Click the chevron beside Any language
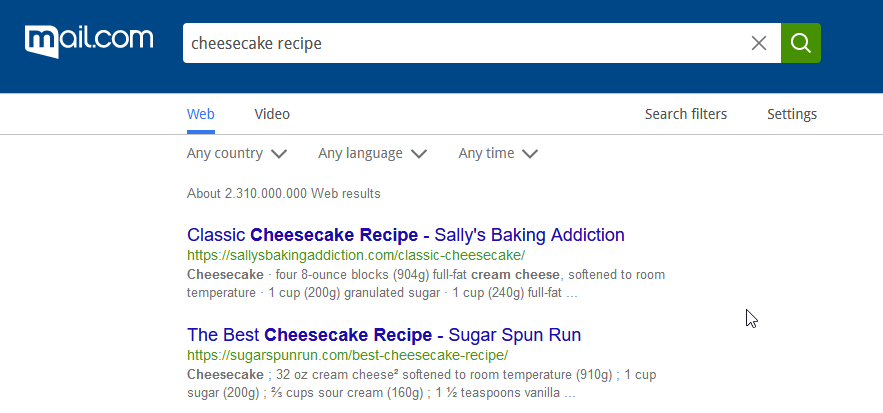This screenshot has width=883, height=413. [419, 154]
